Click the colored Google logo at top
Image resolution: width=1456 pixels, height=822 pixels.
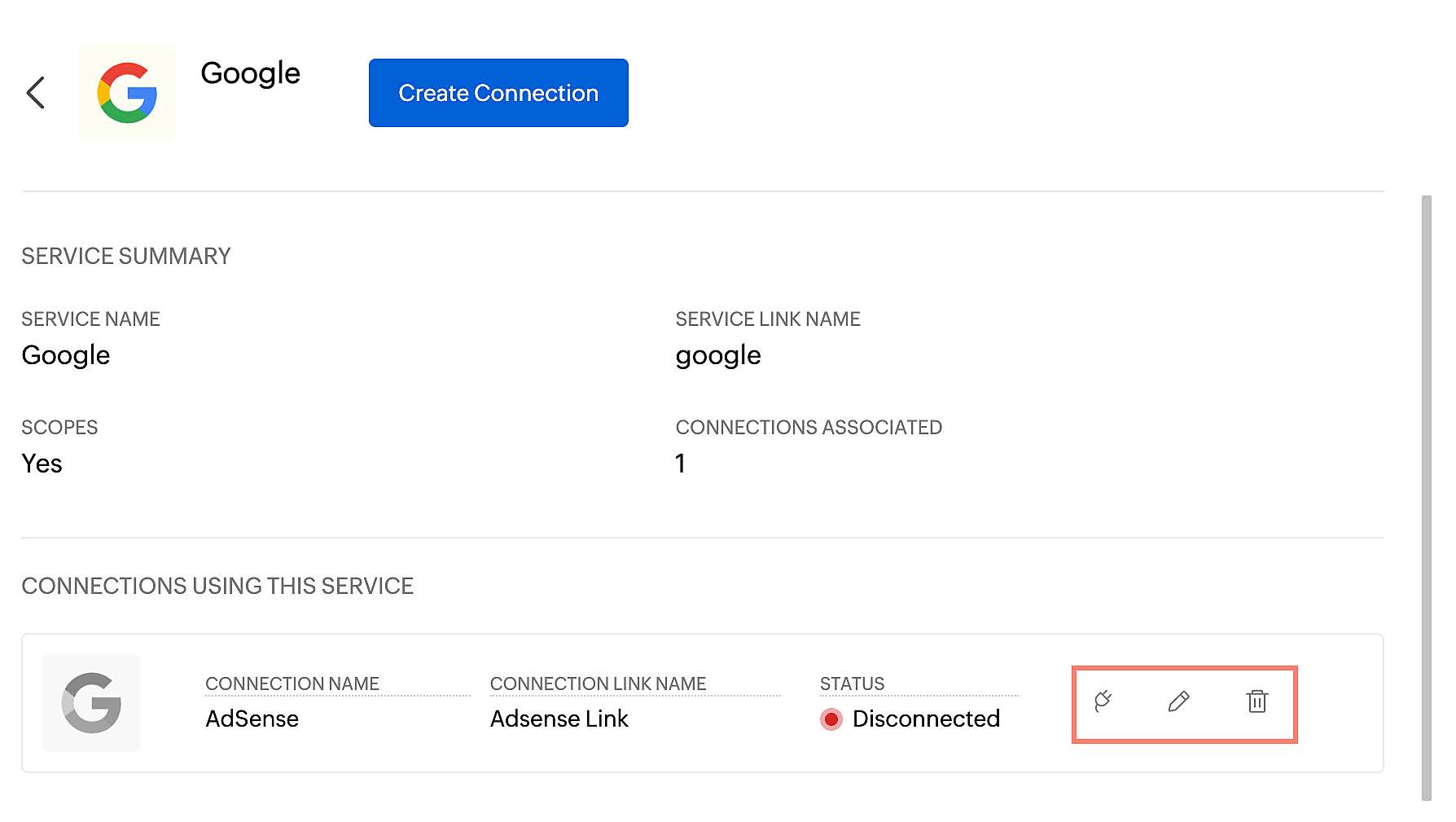pos(127,93)
